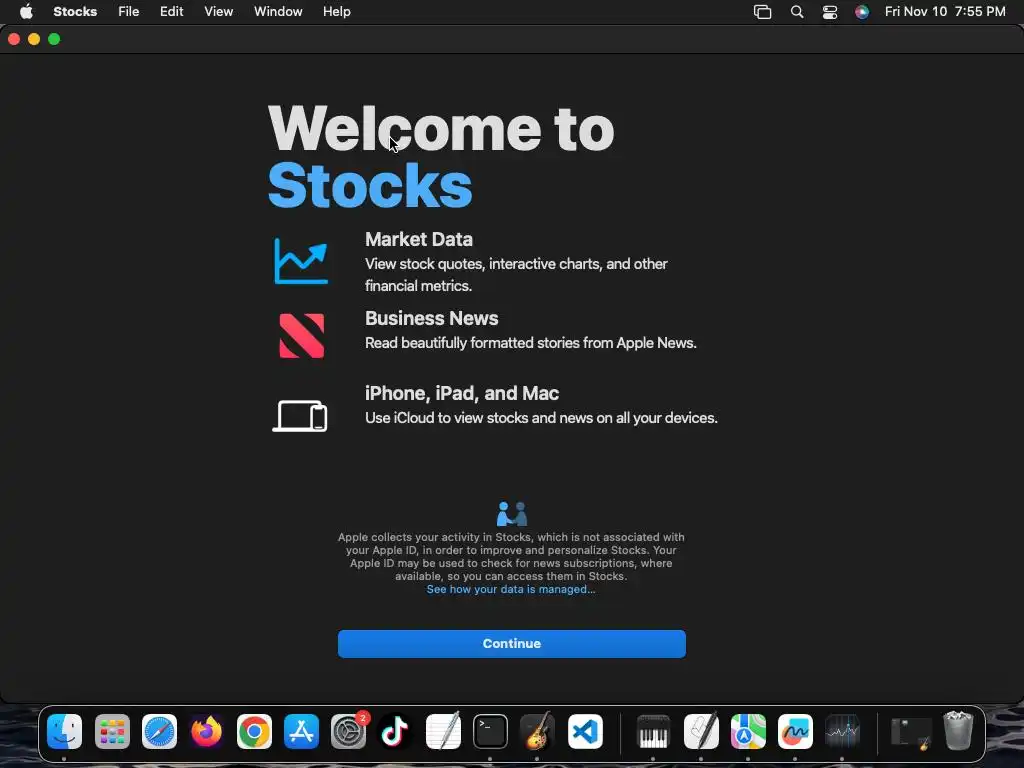Viewport: 1024px width, 768px height.
Task: Click the green full-screen window button
Action: (54, 39)
